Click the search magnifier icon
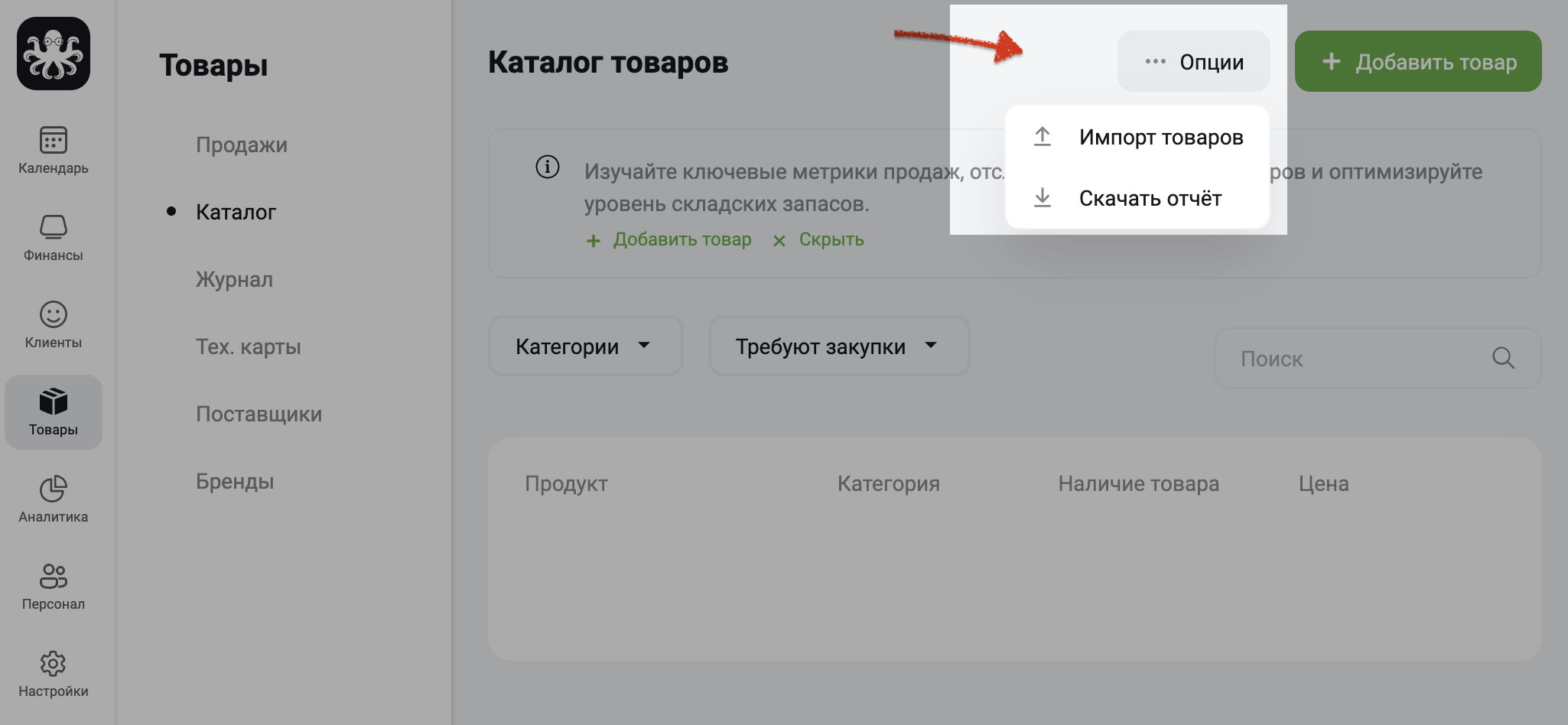Screen dimensions: 1568x725 (1503, 357)
